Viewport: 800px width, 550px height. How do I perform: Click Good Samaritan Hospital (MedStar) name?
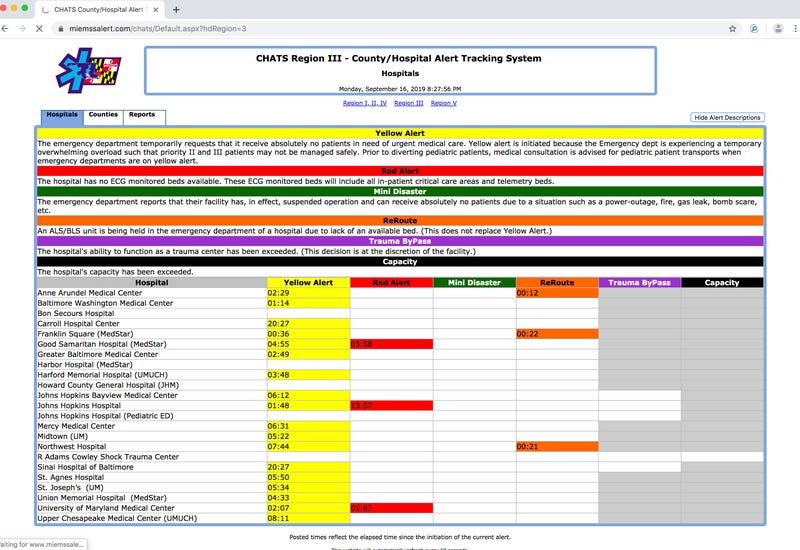tap(102, 344)
